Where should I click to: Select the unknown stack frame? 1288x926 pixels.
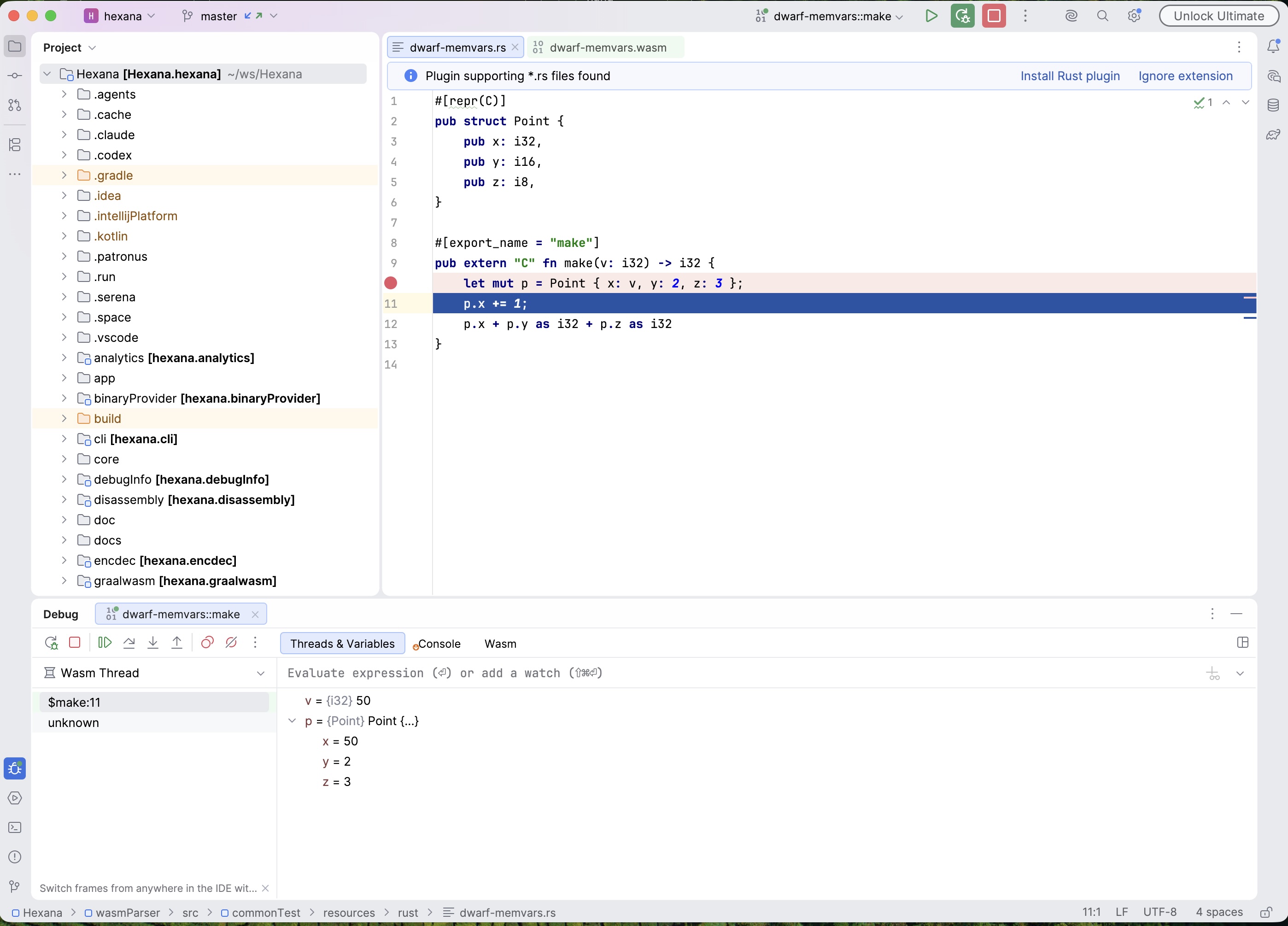coord(154,723)
